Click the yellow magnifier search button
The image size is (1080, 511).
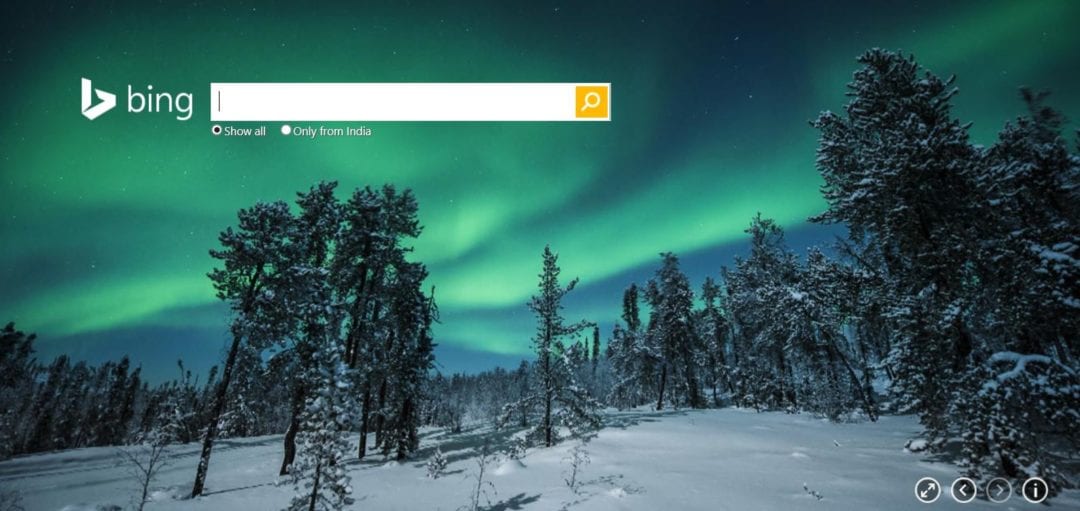pyautogui.click(x=592, y=102)
